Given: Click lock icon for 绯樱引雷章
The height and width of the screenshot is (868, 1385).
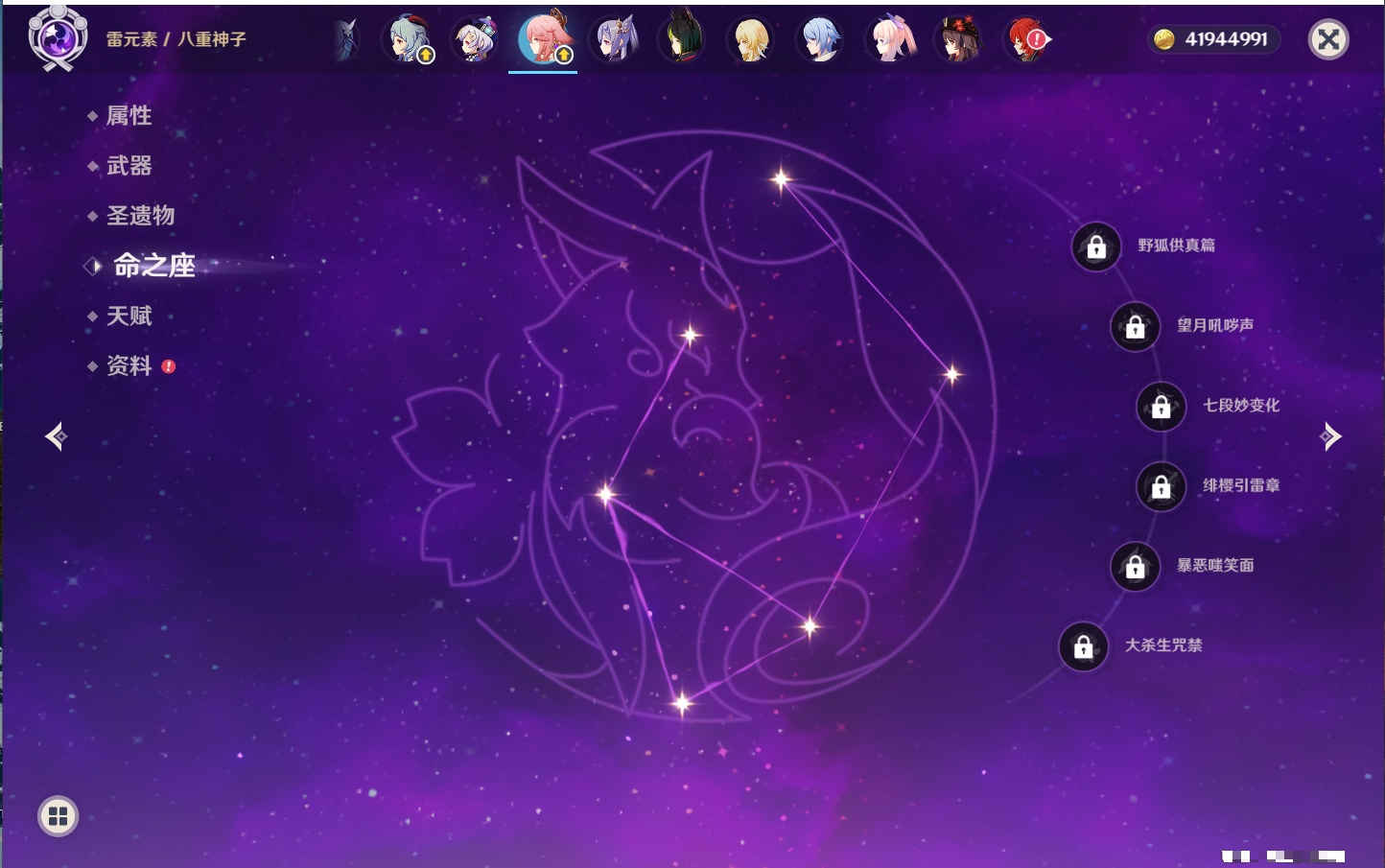Looking at the screenshot, I should (x=1162, y=487).
